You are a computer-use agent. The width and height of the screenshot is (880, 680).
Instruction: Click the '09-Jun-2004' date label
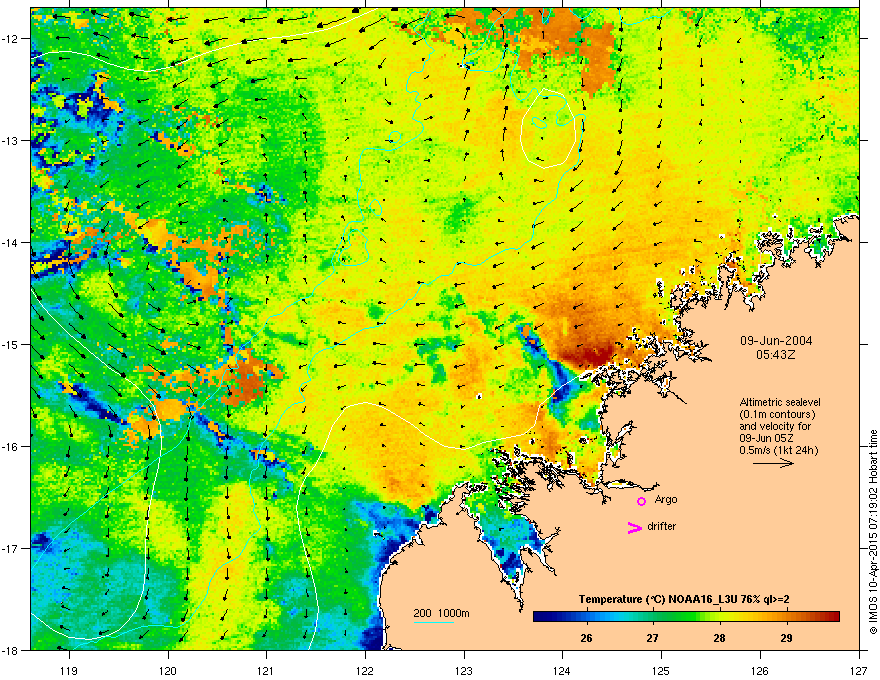coord(776,341)
